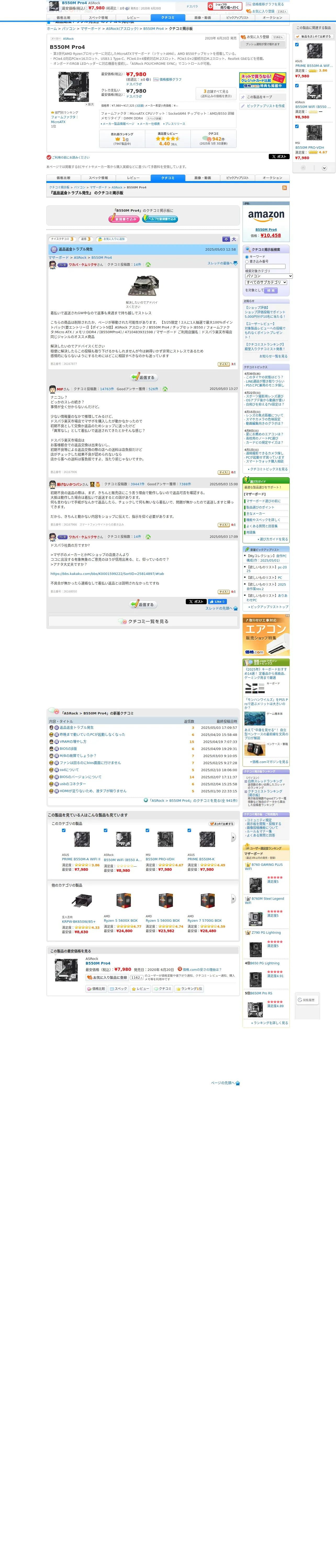Click the credit card campaign banner ad
Image resolution: width=336 pixels, height=1568 pixels.
tap(263, 80)
